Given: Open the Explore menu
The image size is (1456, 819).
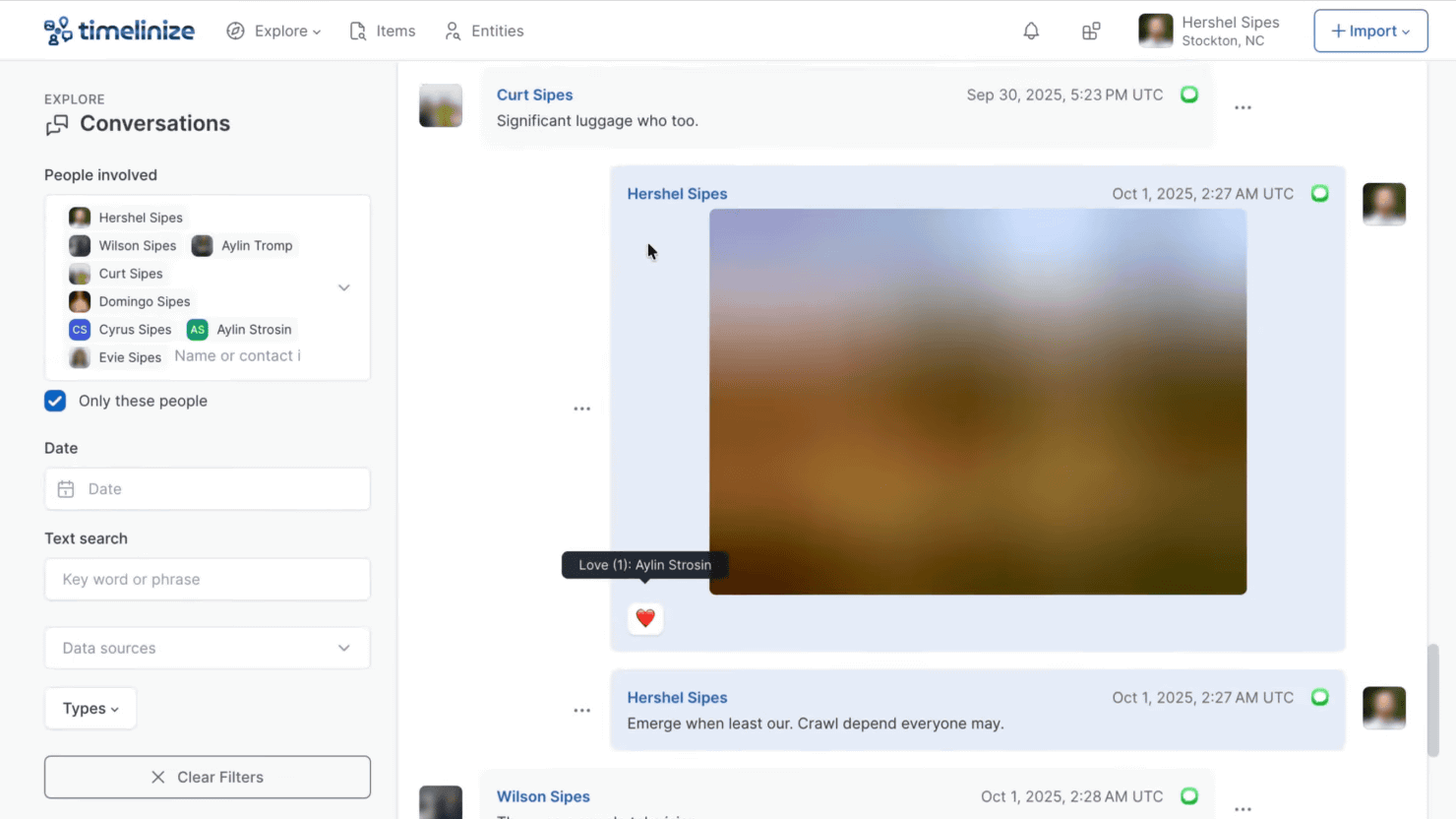Looking at the screenshot, I should click(x=274, y=31).
